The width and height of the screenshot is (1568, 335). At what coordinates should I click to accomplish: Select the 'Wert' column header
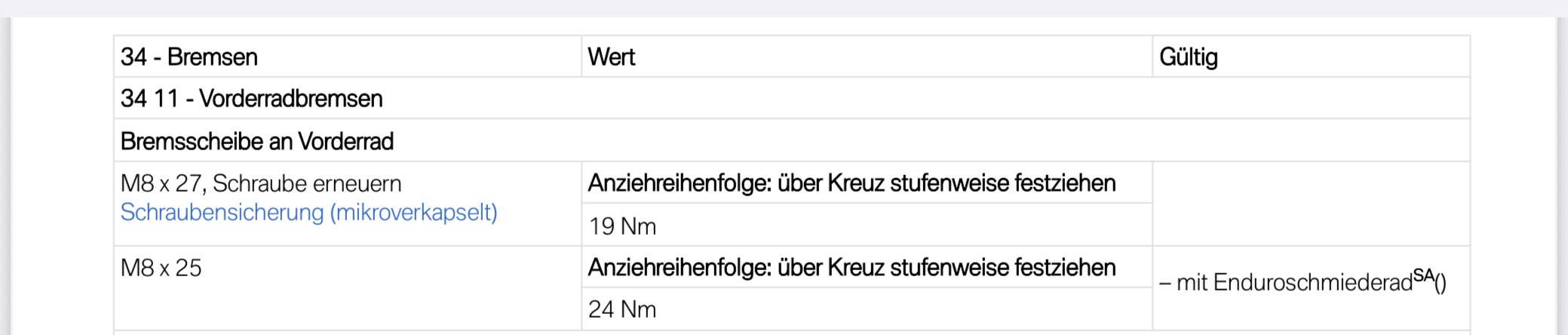[x=611, y=57]
